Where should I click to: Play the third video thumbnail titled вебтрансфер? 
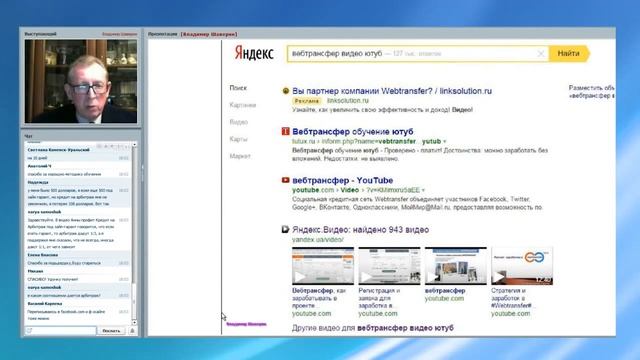click(456, 266)
